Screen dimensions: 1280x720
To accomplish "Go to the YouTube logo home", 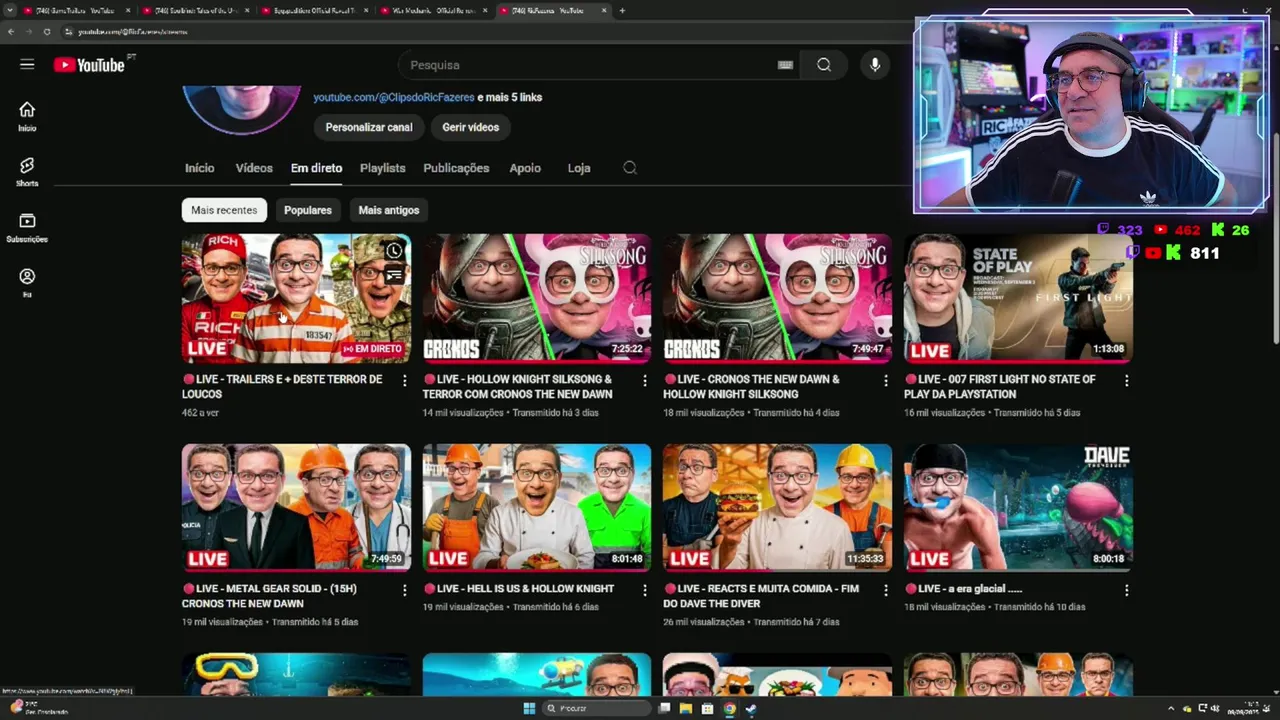I will point(89,65).
